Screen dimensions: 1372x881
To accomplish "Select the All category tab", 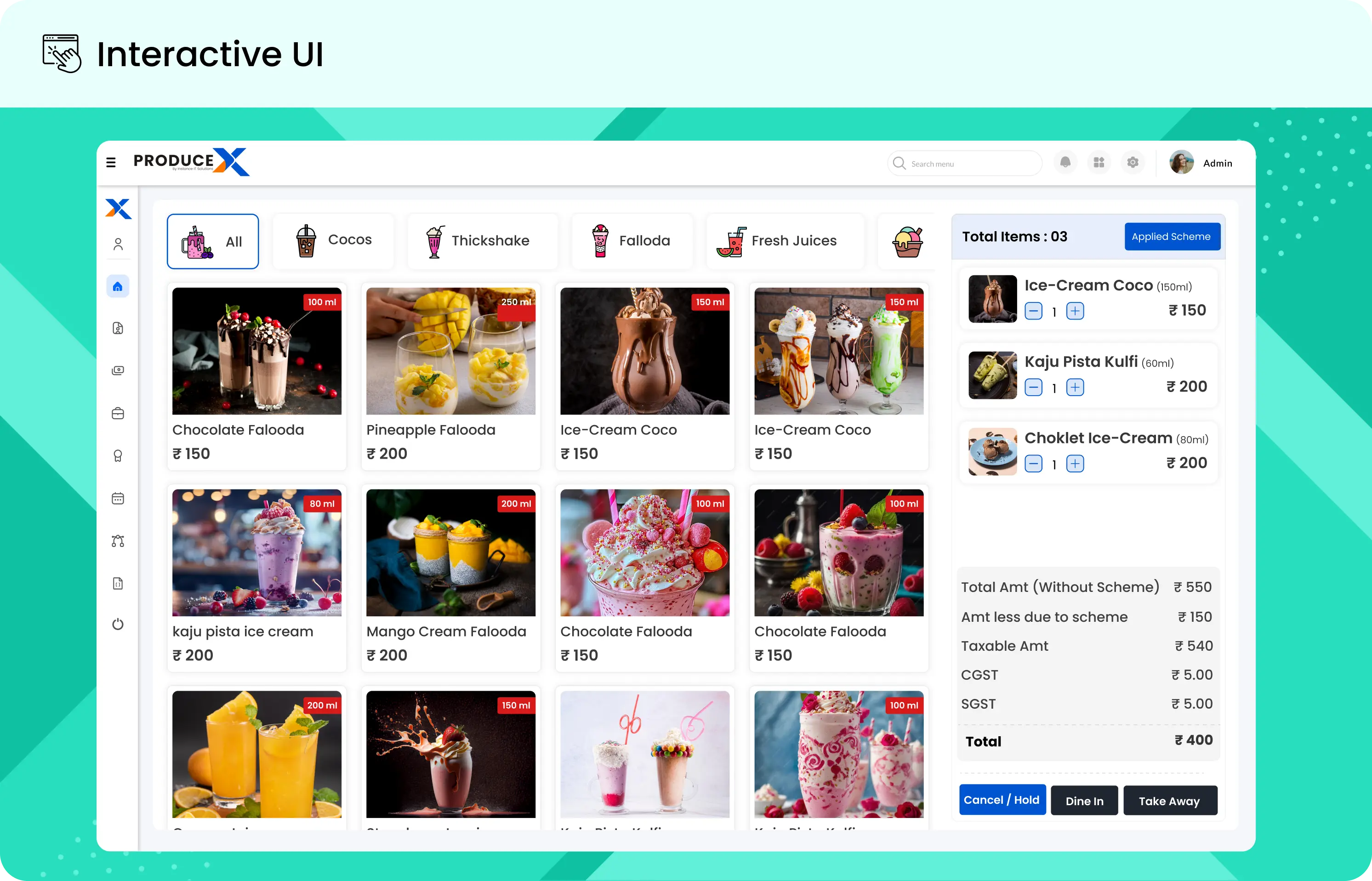I will tap(213, 241).
